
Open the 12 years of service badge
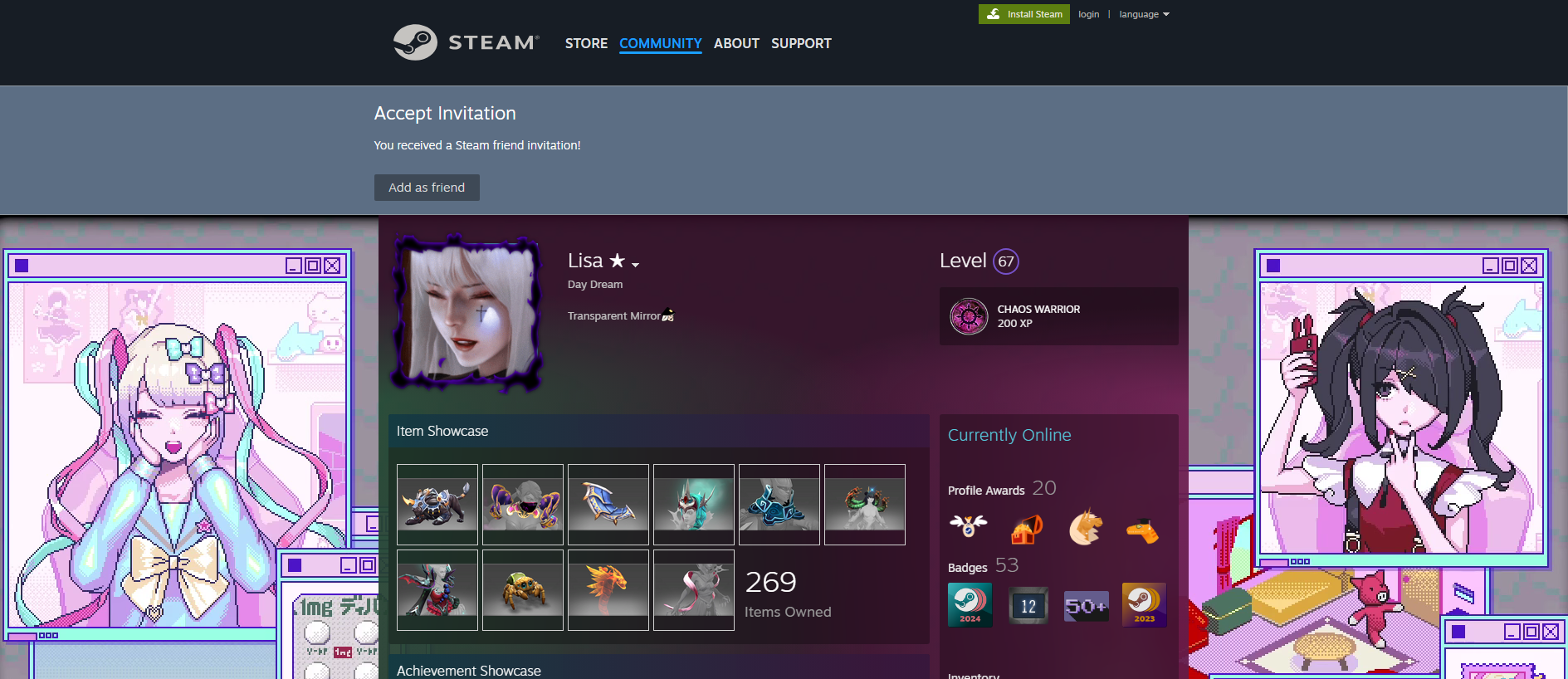(1028, 605)
